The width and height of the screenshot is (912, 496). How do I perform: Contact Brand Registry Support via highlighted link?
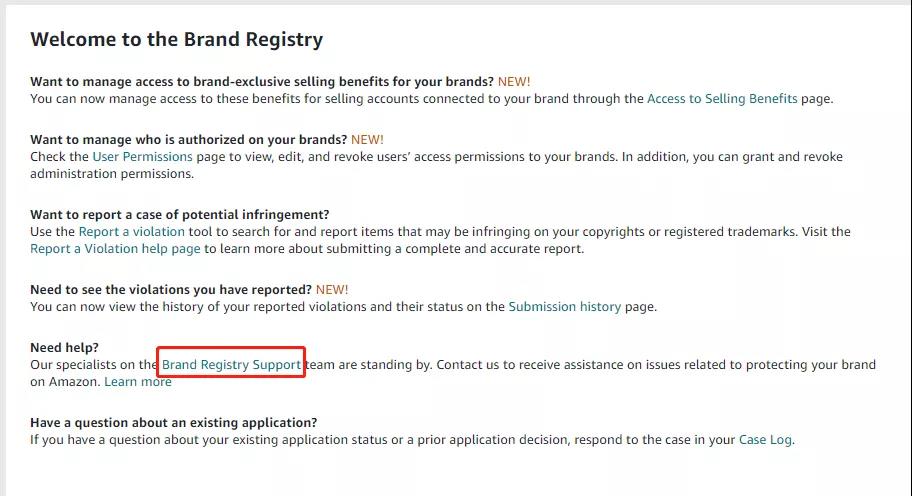[231, 365]
